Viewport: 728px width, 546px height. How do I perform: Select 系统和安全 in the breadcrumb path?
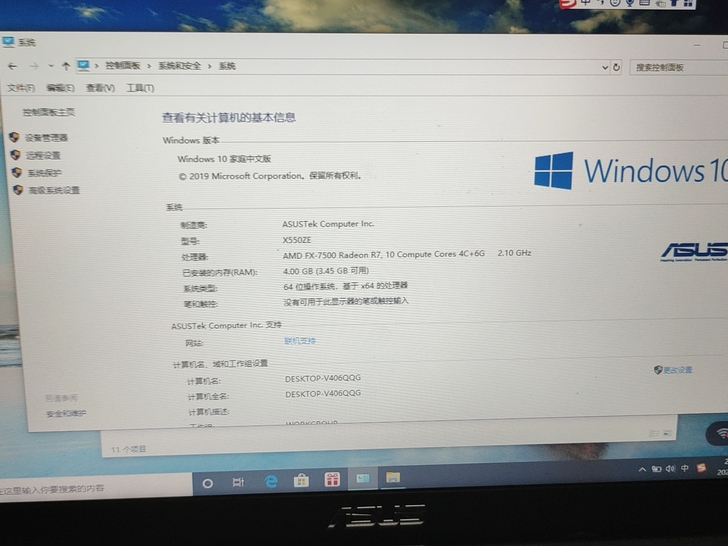pos(180,66)
